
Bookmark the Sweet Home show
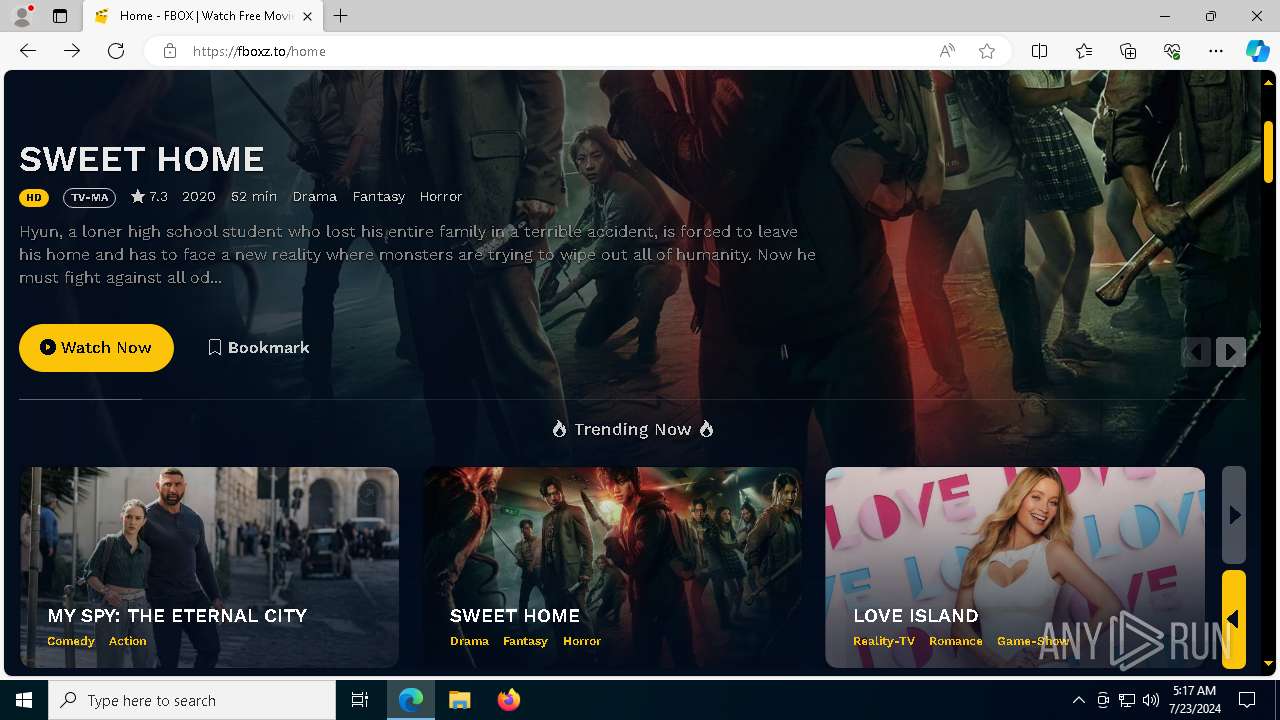click(259, 347)
